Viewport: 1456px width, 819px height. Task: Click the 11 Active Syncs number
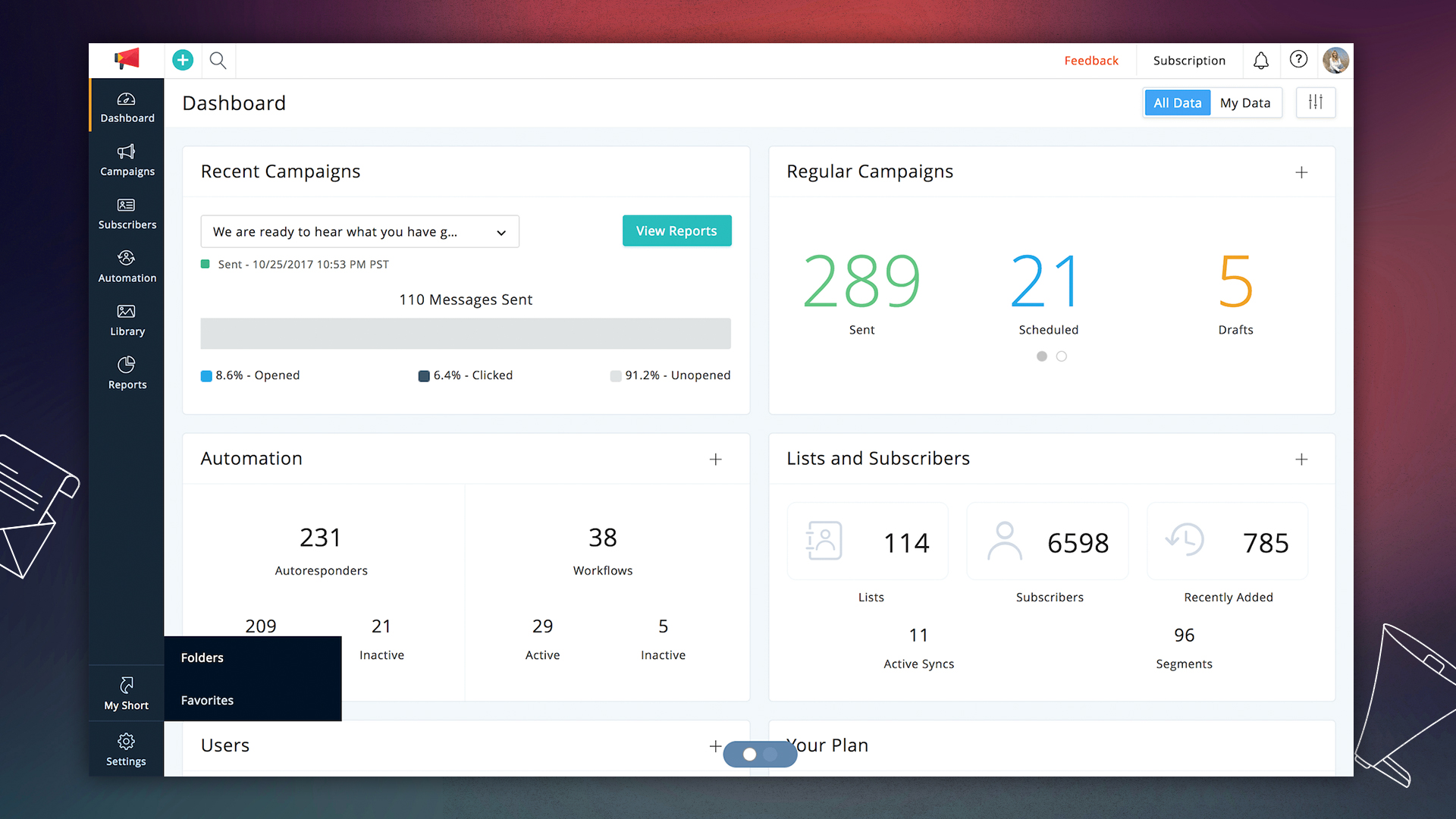(918, 635)
